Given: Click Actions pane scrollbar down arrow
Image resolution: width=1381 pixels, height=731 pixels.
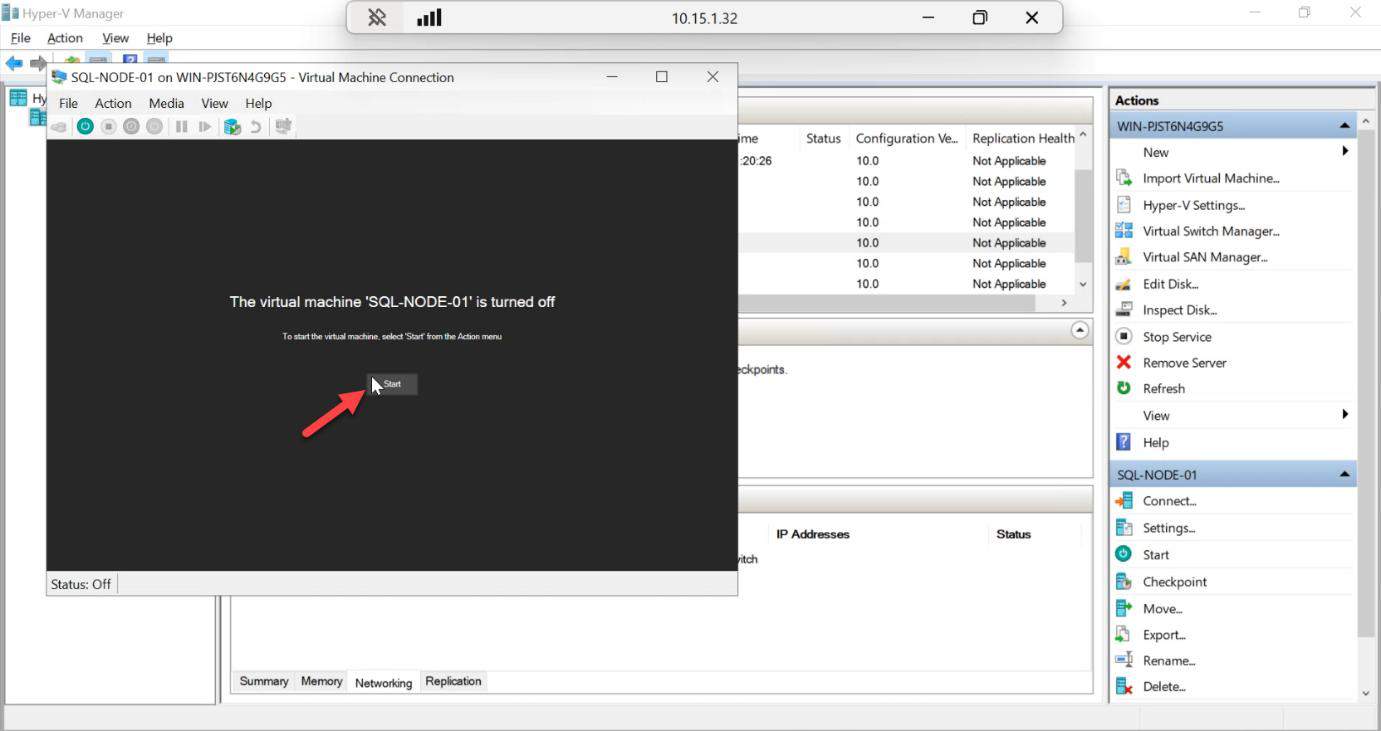Looking at the screenshot, I should coord(1366,693).
